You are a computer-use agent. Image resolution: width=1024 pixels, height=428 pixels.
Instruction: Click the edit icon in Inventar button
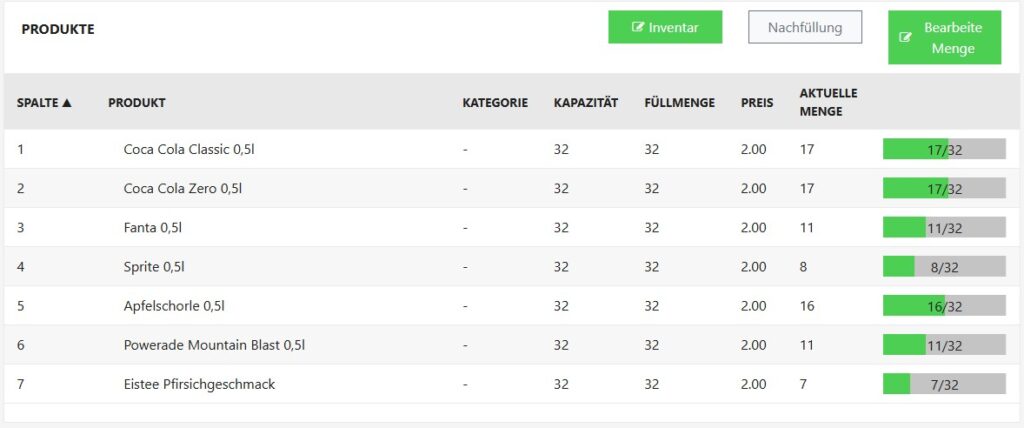[638, 27]
